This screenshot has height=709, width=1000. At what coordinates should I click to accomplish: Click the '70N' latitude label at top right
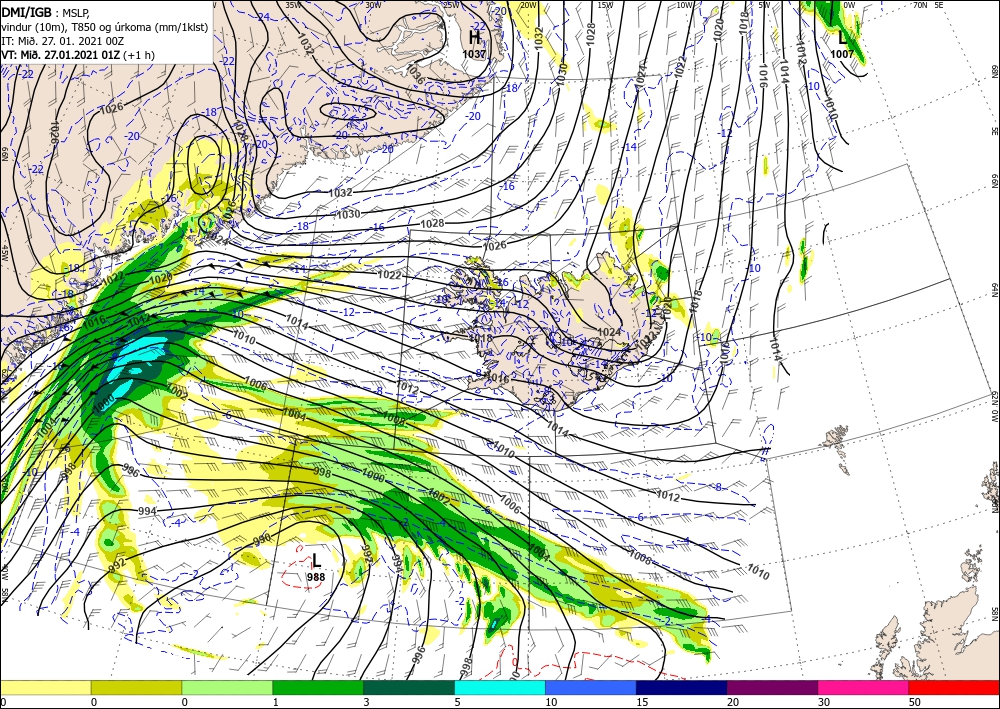(920, 5)
